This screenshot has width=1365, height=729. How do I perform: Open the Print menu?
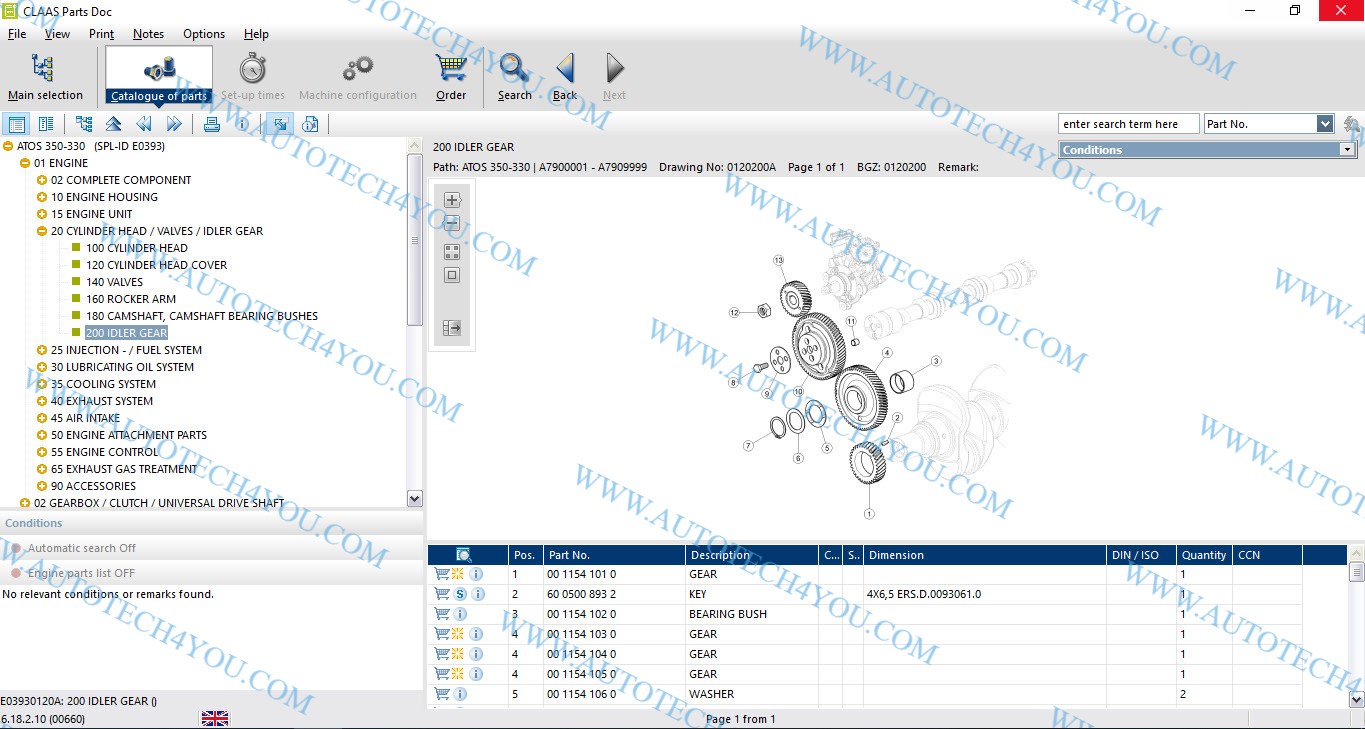point(102,34)
